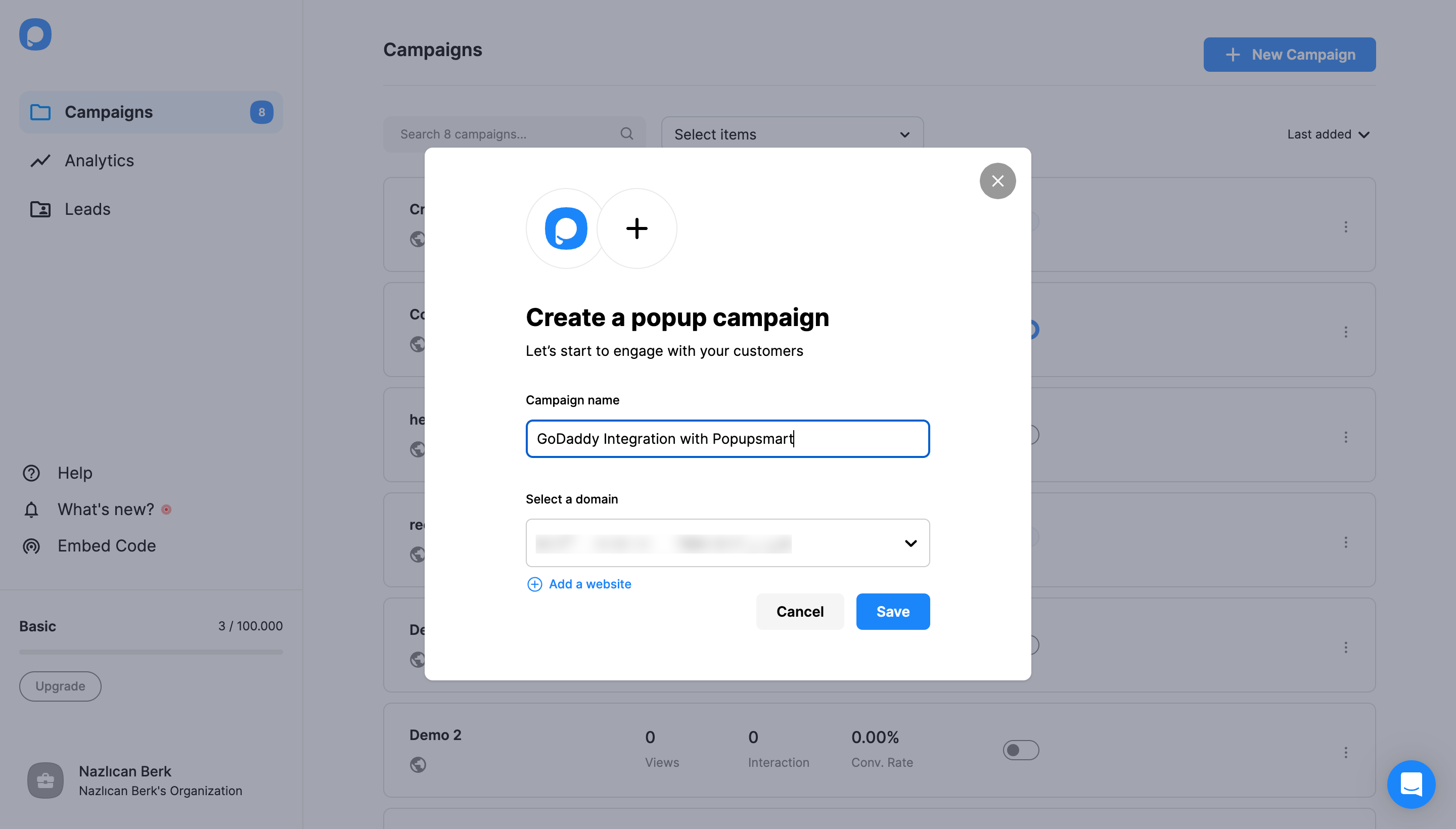Click Add a website link

[x=579, y=583]
